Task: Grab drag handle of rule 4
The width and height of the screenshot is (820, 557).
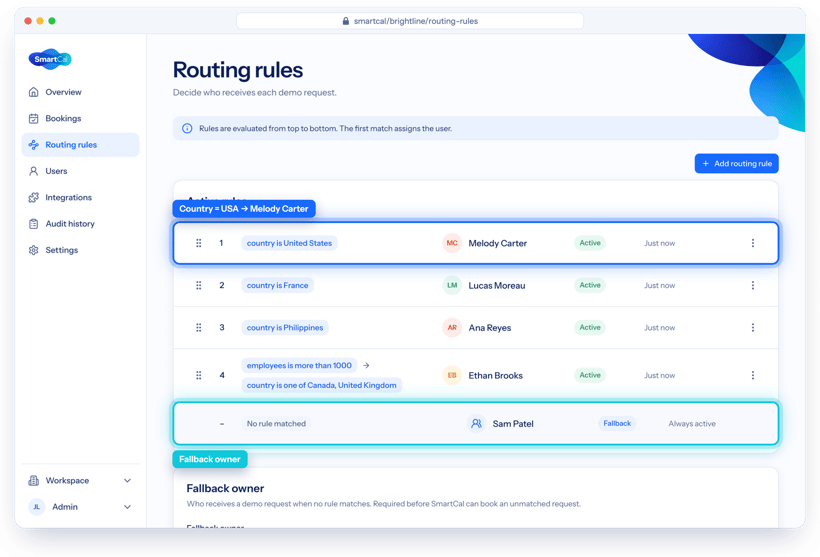Action: [199, 376]
